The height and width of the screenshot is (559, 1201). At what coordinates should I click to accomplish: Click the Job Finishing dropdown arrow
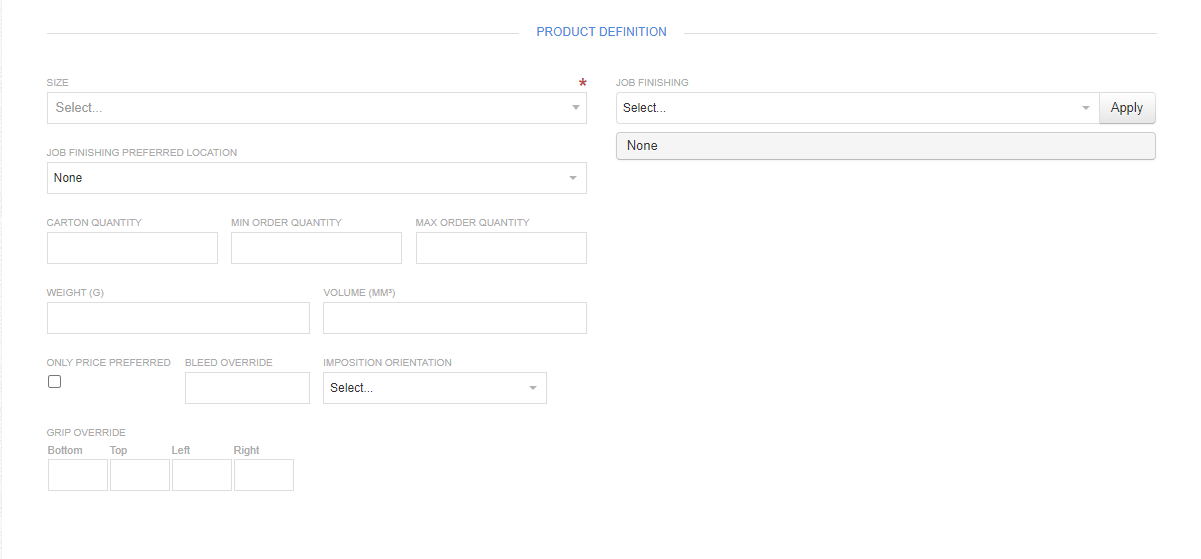click(1086, 108)
